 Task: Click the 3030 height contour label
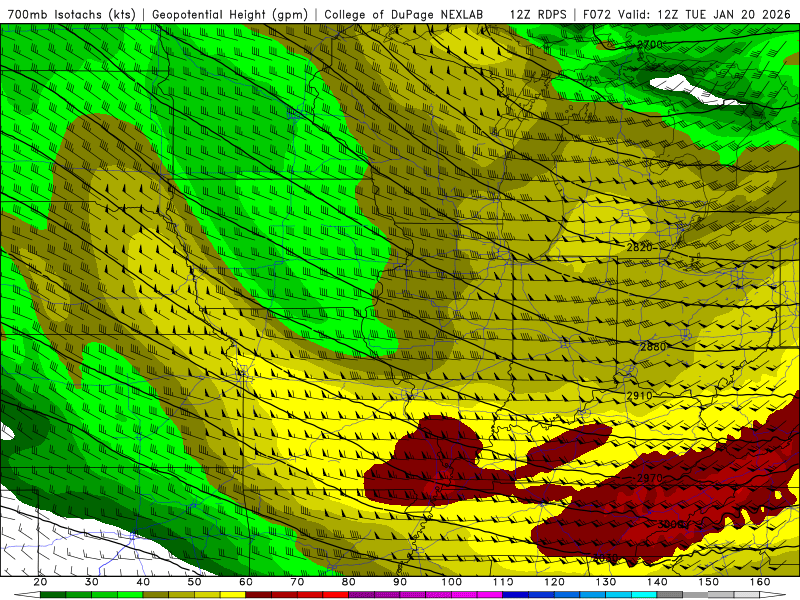click(x=606, y=558)
